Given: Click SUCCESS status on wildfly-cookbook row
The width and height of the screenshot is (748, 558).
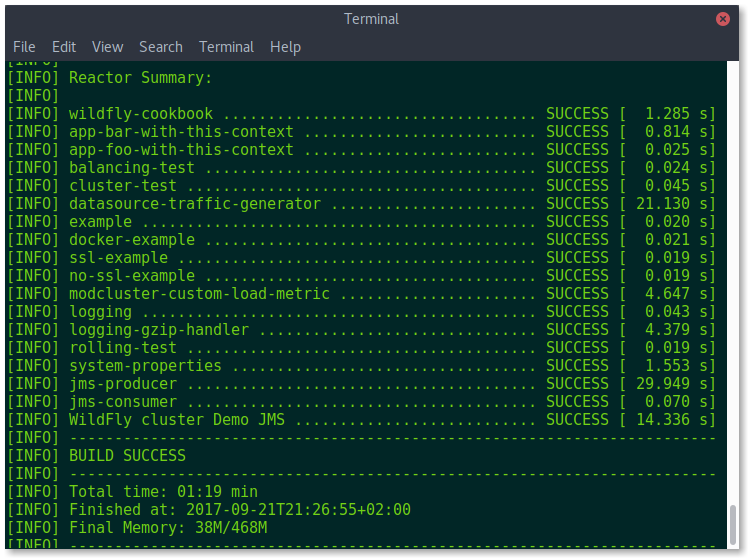Looking at the screenshot, I should coord(577,114).
